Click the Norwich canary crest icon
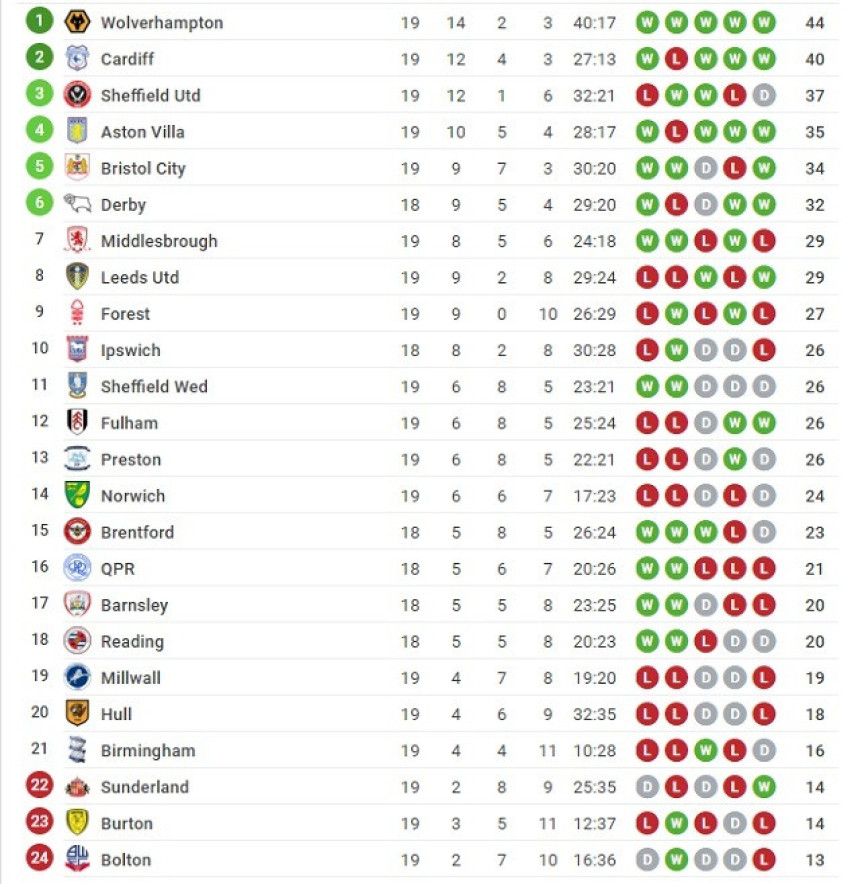860x884 pixels. pos(77,495)
